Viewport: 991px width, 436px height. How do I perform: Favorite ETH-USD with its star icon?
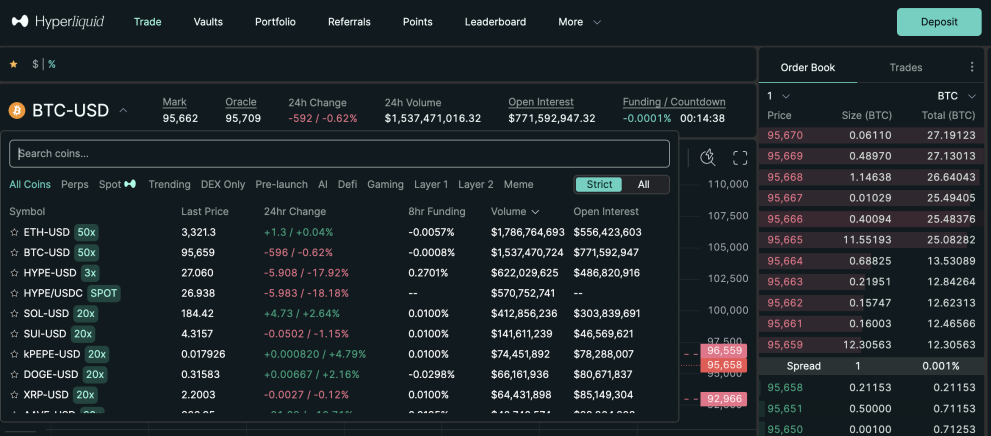14,233
